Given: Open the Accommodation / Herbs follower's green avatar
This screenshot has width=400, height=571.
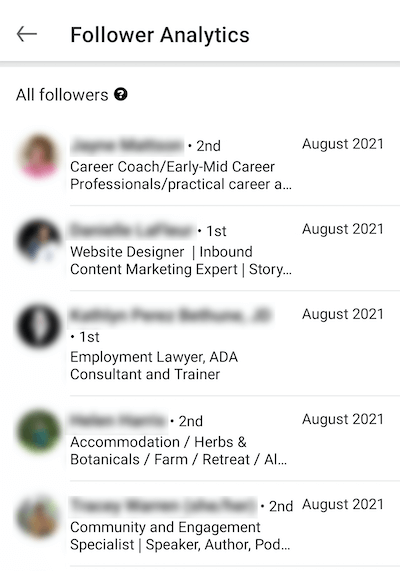Looking at the screenshot, I should tap(39, 431).
